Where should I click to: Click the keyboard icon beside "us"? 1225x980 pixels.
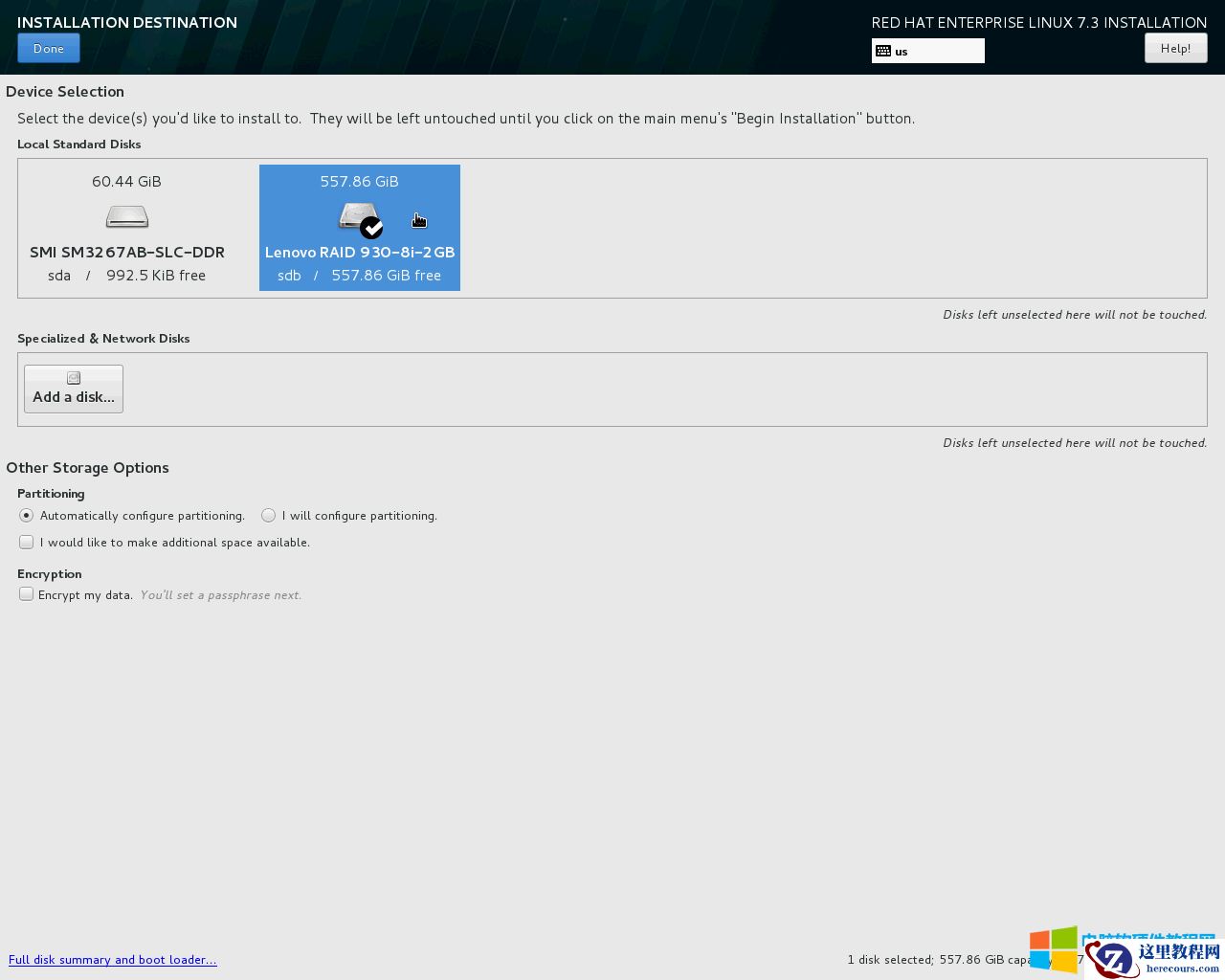tap(882, 51)
